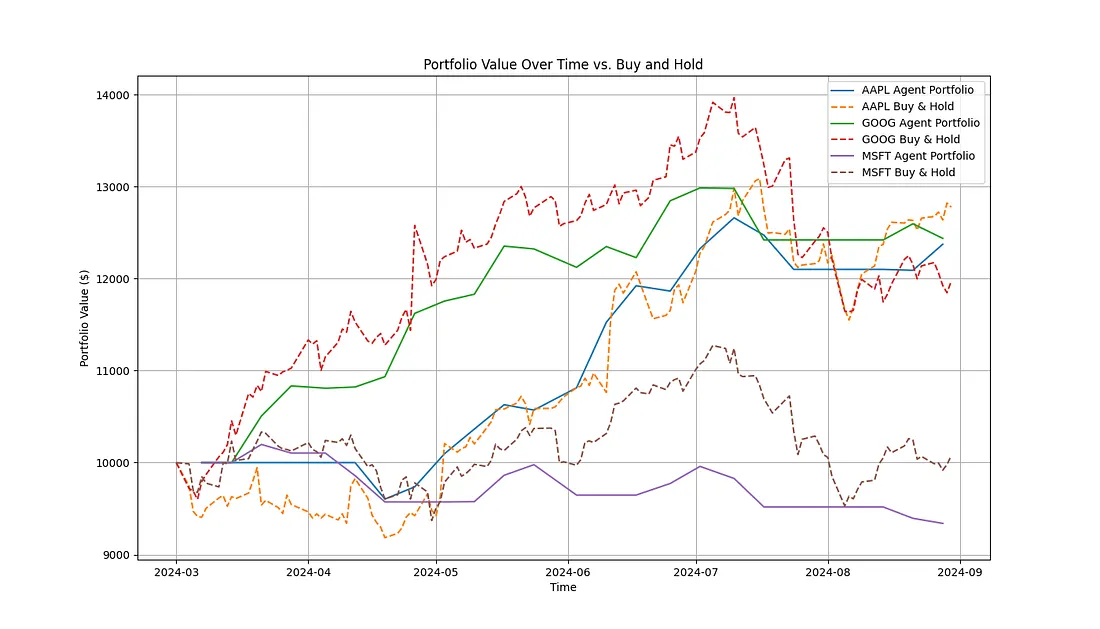1100x629 pixels.
Task: Click the y-axis tick value 14000
Action: pos(113,95)
